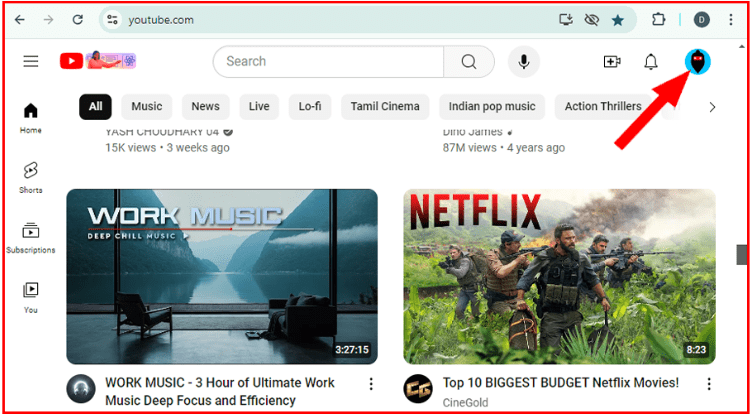Open the YouTube hamburger guide menu
This screenshot has width=751, height=416.
click(31, 61)
